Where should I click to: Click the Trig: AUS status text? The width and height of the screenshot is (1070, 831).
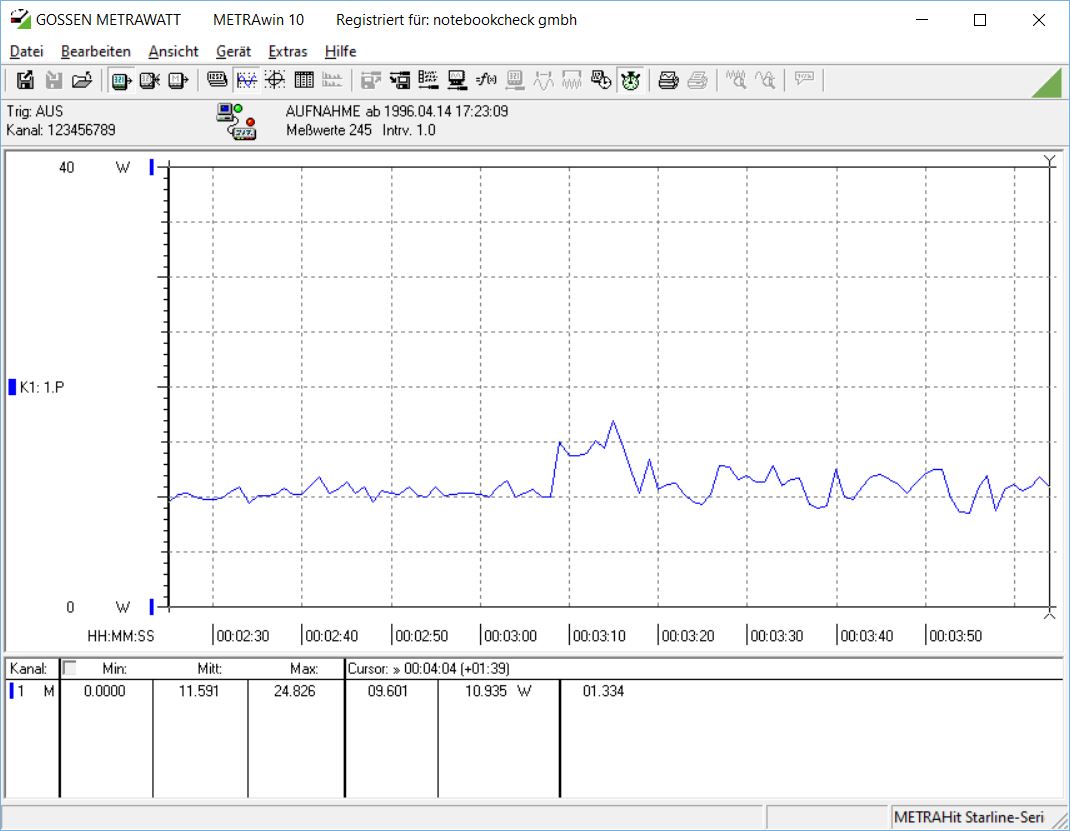tap(35, 111)
